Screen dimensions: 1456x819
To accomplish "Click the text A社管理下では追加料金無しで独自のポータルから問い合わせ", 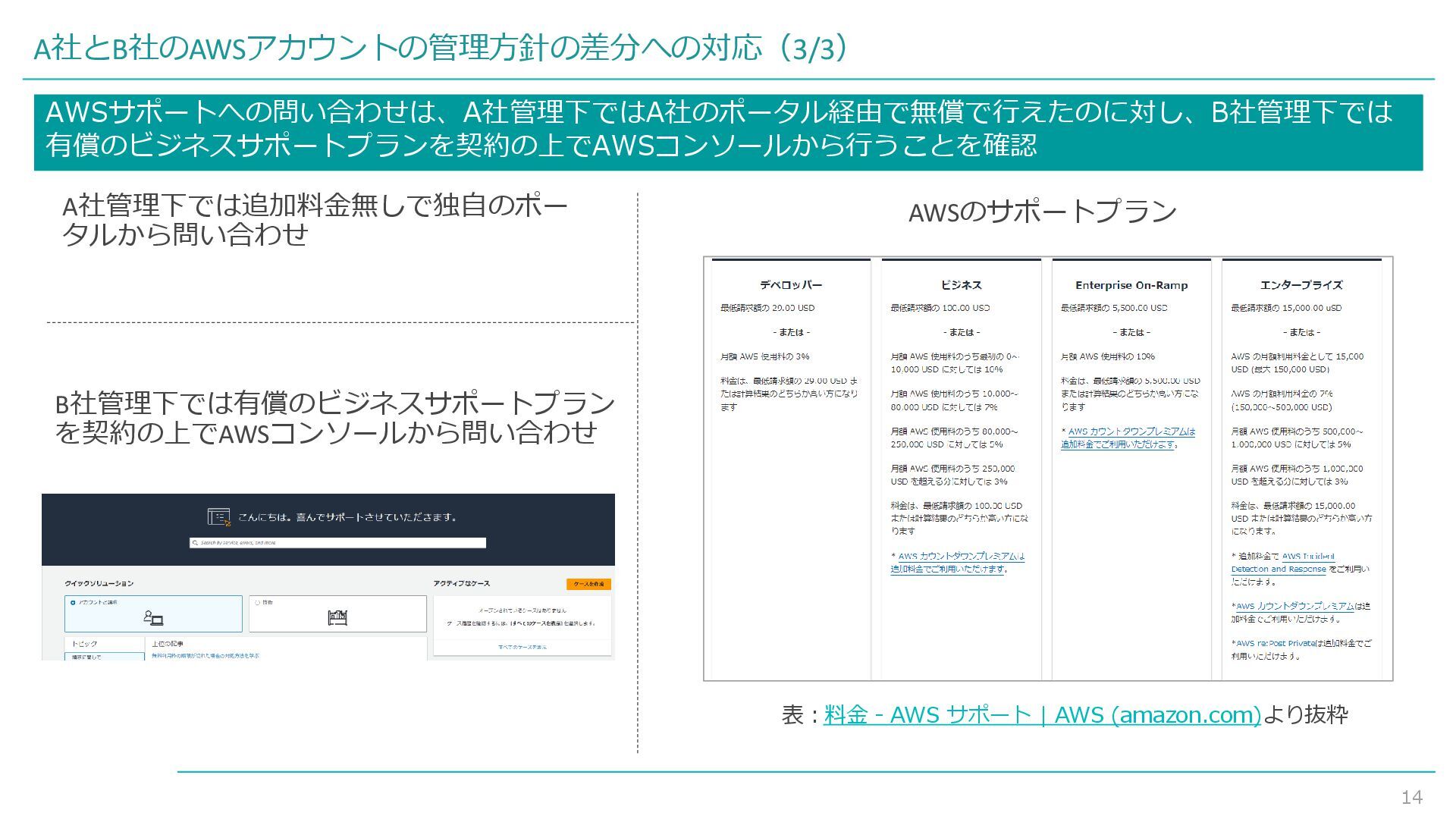I will [x=315, y=220].
